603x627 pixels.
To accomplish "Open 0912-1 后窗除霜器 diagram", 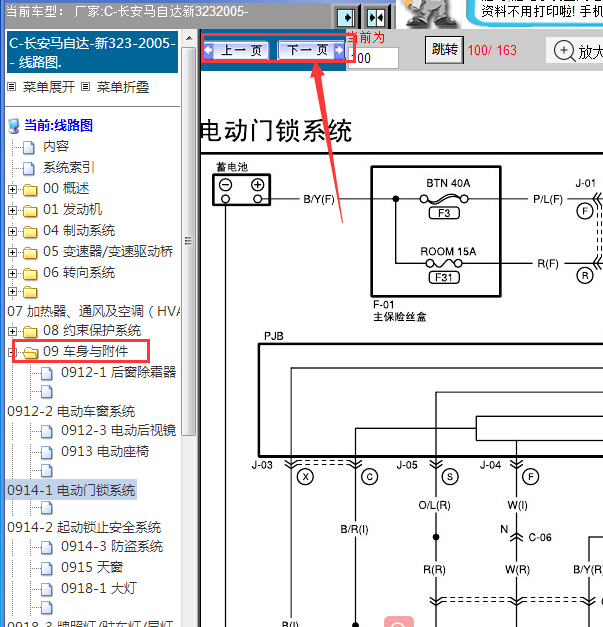I will [118, 372].
